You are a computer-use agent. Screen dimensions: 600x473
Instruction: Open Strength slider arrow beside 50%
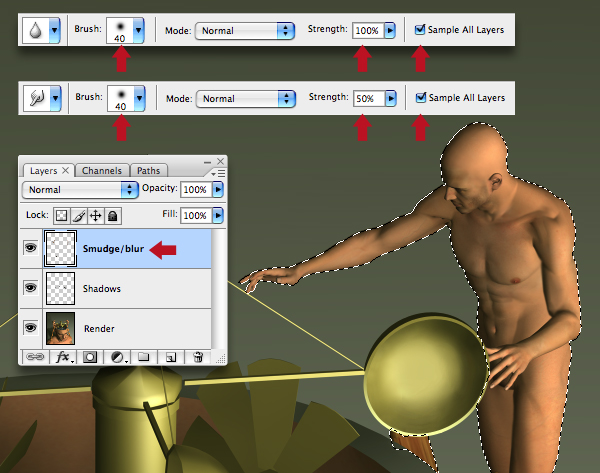coord(391,98)
